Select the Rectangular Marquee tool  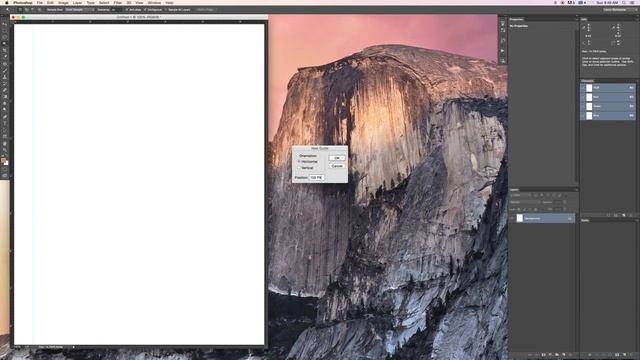coord(5,30)
